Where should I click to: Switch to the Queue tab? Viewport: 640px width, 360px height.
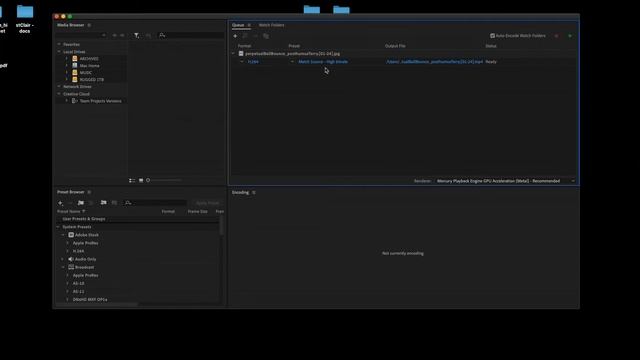pos(238,25)
